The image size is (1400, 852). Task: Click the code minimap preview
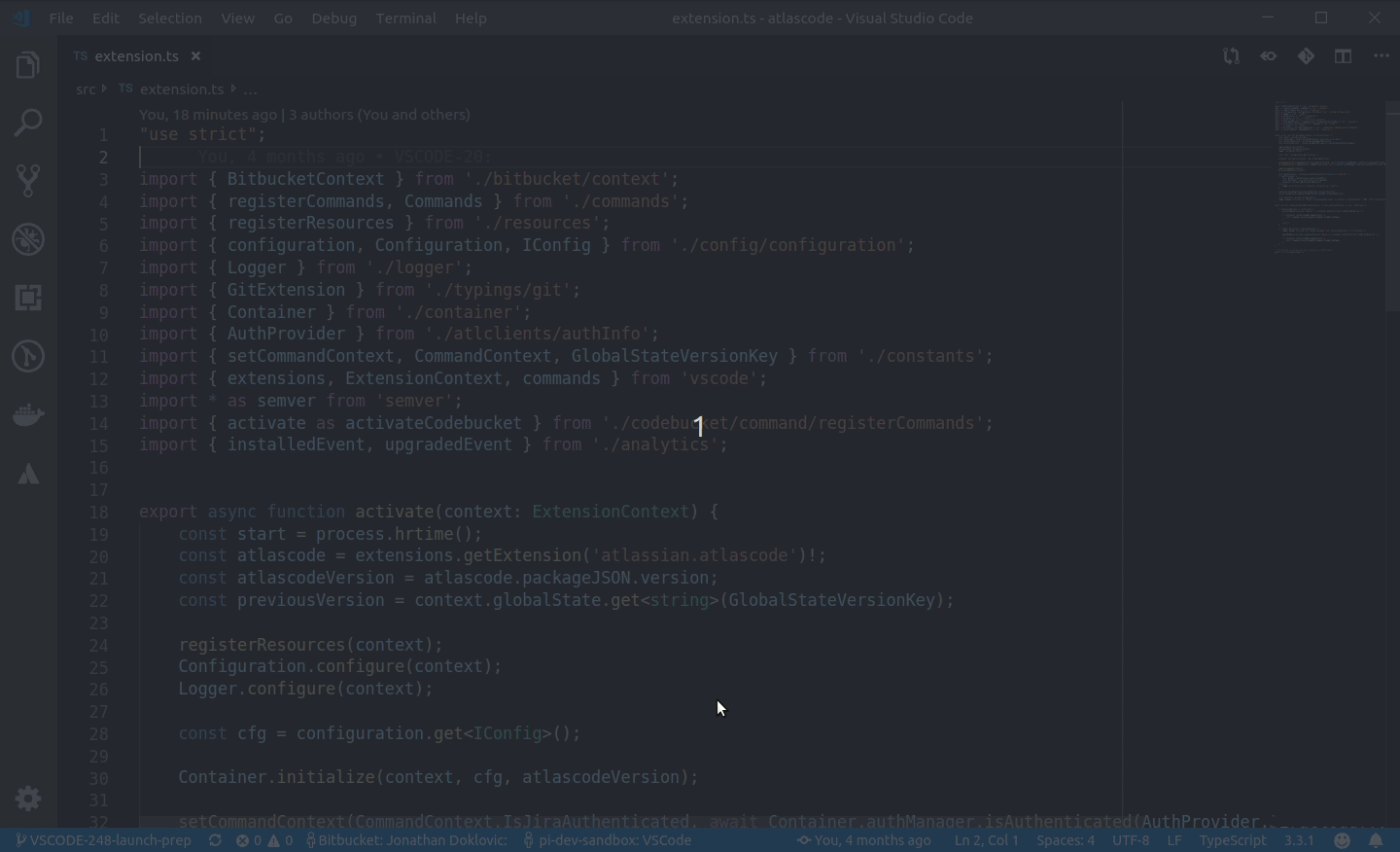1327,178
